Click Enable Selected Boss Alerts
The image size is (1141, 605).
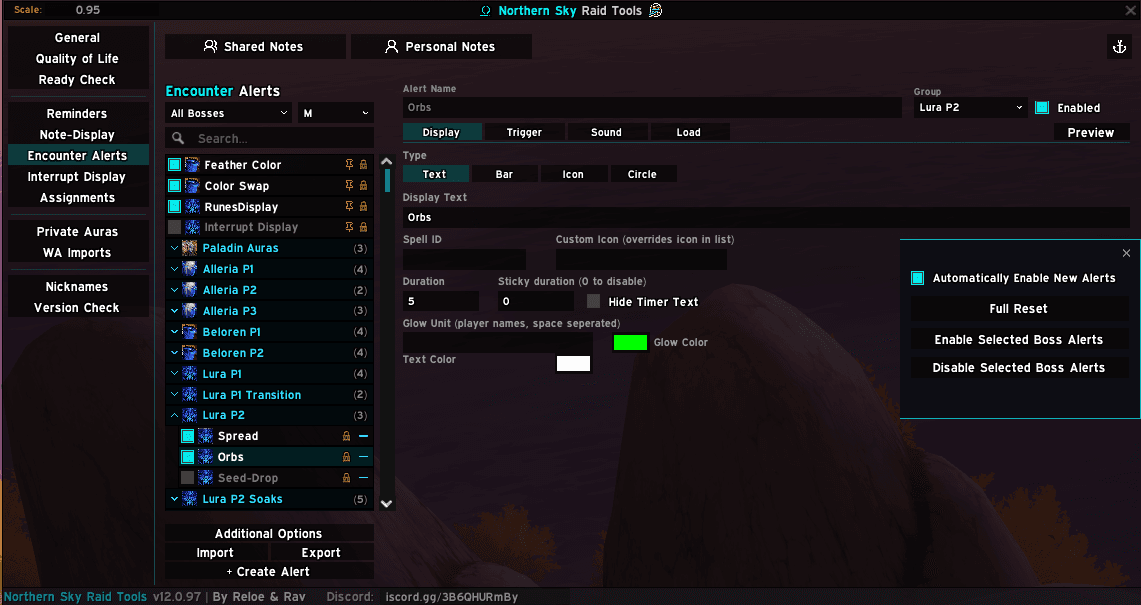(1019, 340)
